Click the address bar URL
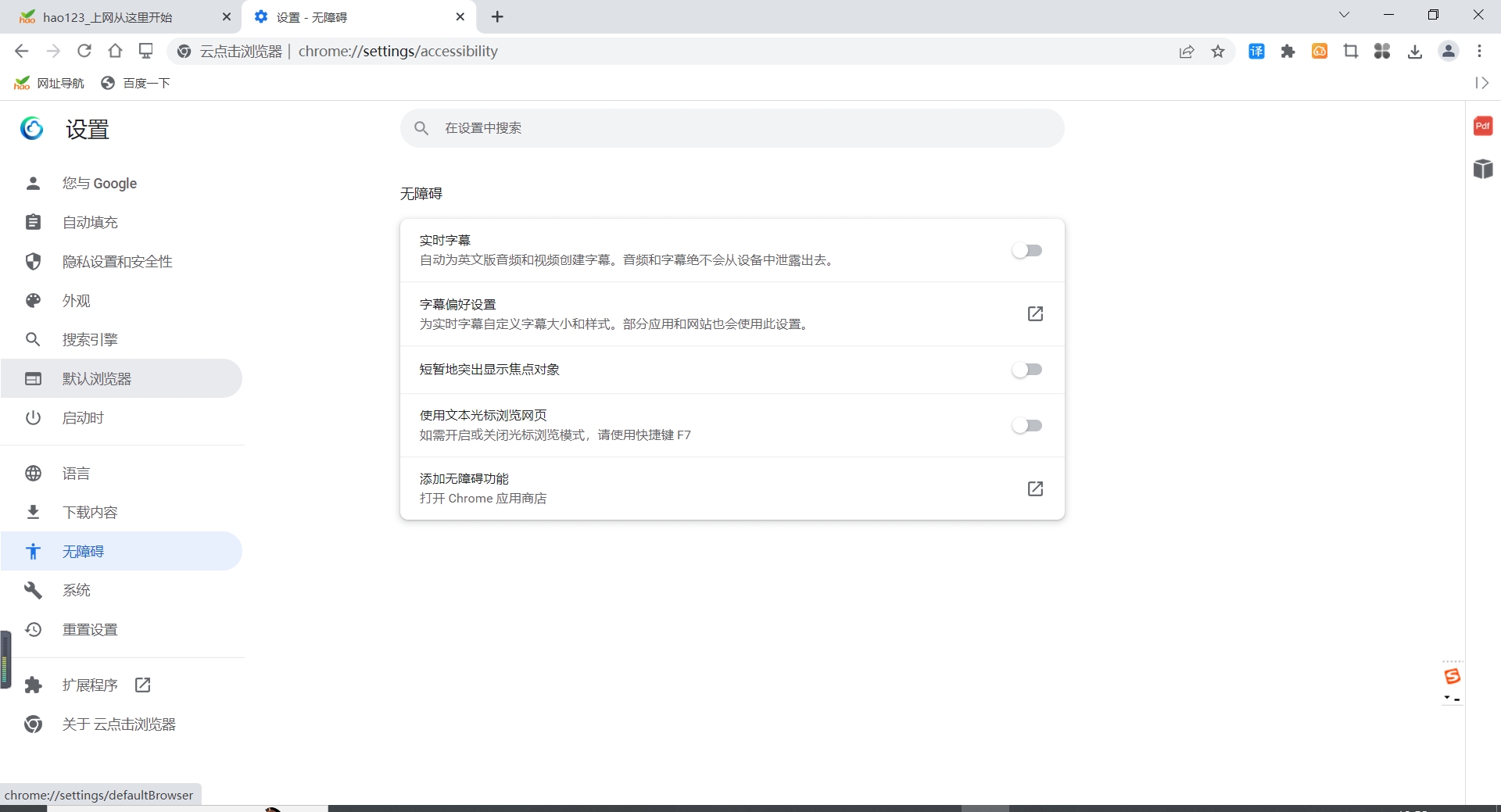Viewport: 1501px width, 812px height. tap(398, 52)
